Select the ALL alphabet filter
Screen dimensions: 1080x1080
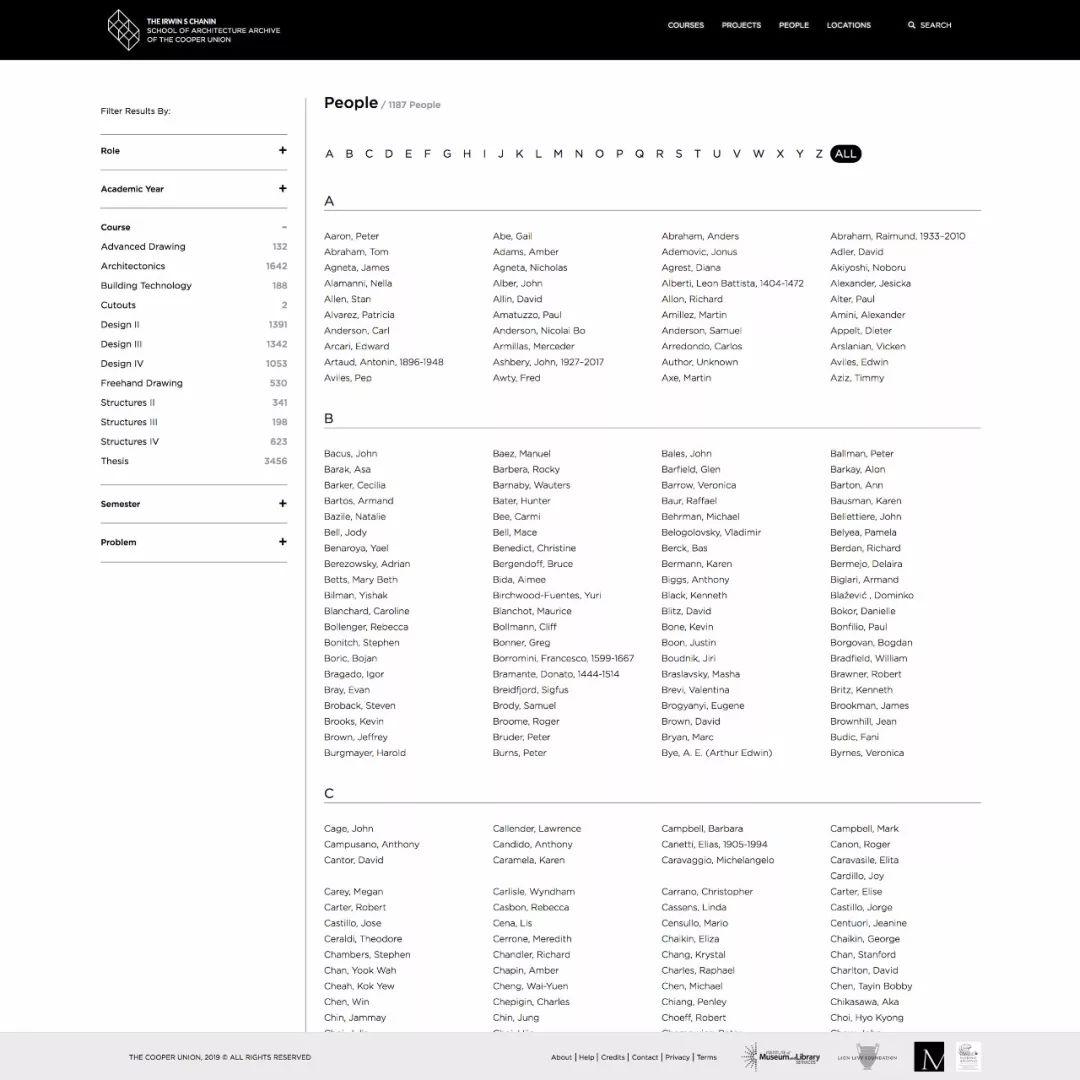point(845,154)
